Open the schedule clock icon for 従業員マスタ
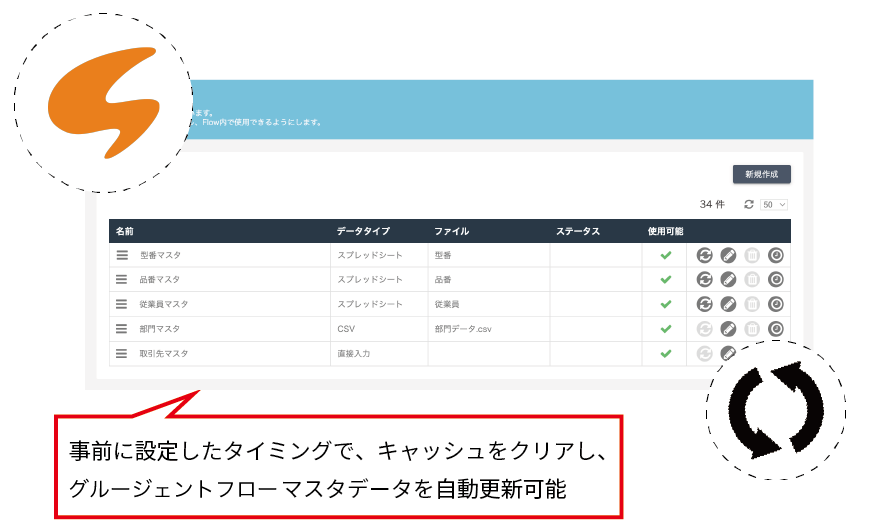 (x=776, y=304)
